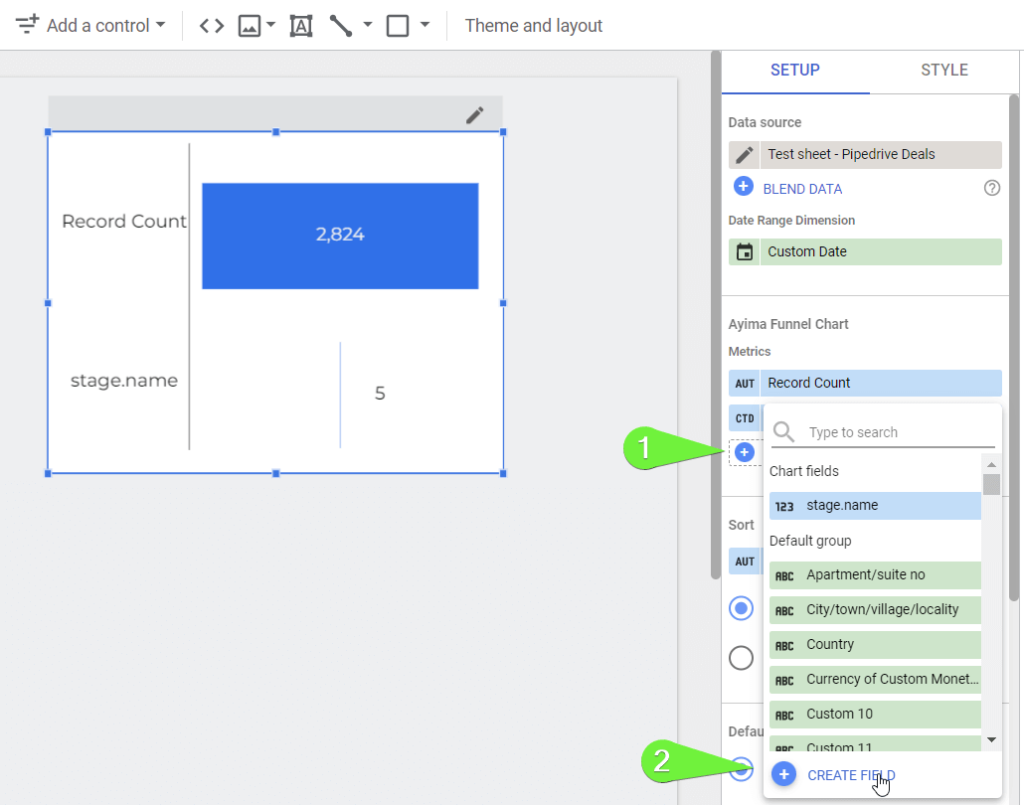Click the add metric plus icon

tap(744, 452)
